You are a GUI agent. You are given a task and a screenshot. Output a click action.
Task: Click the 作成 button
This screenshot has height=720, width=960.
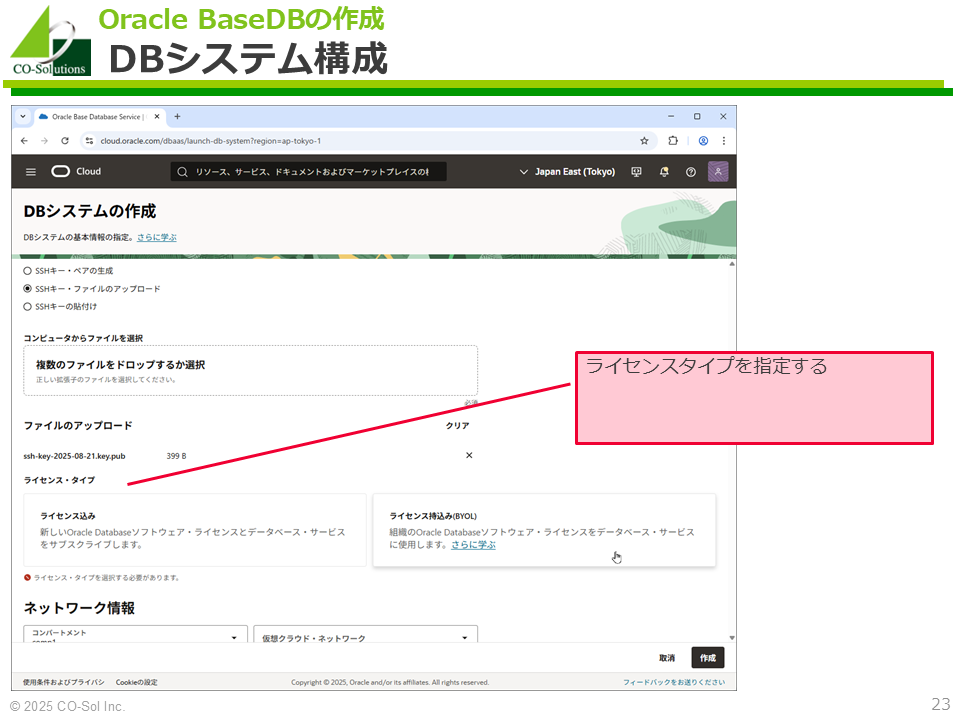(x=708, y=658)
